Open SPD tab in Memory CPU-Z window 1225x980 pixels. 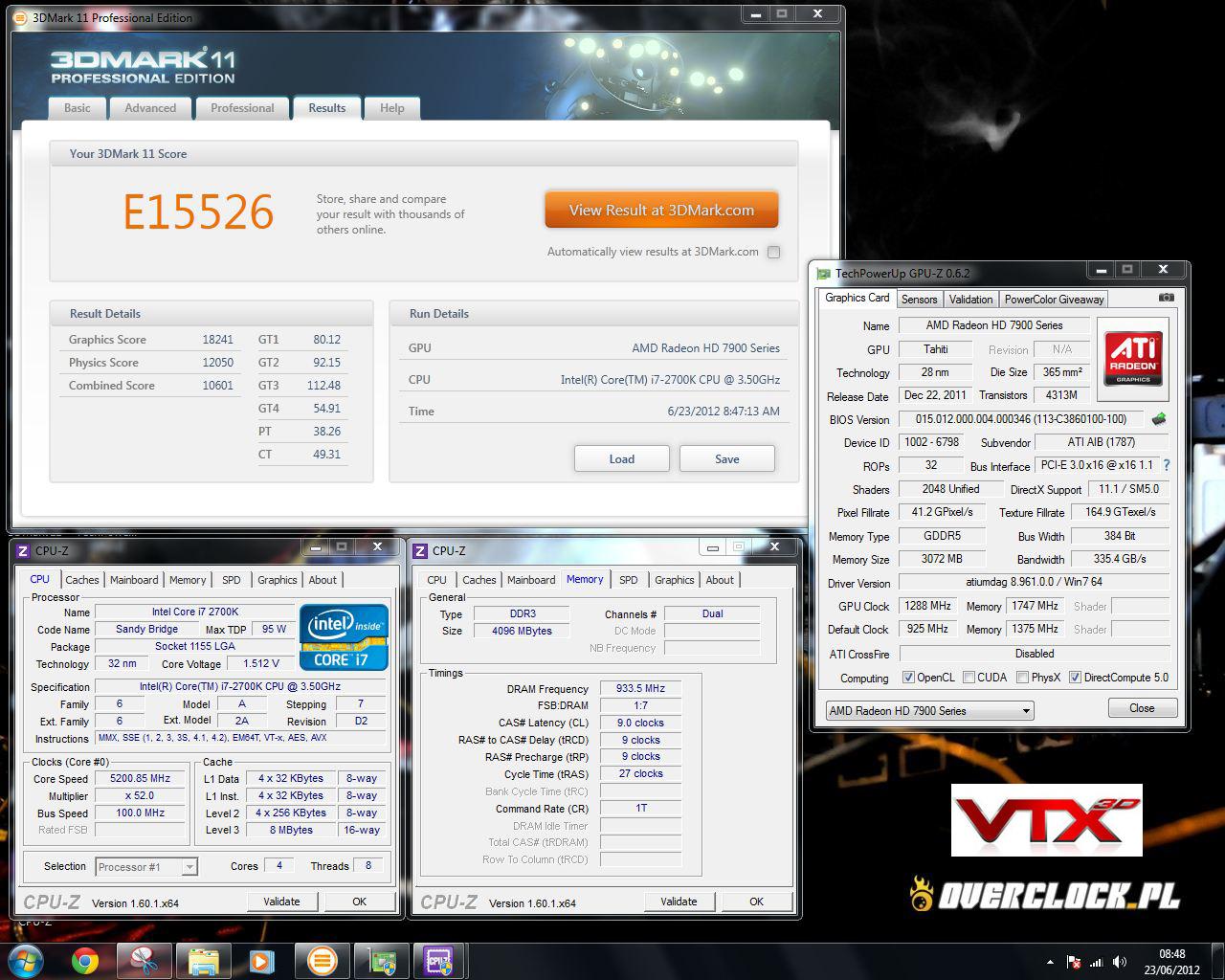click(x=628, y=580)
